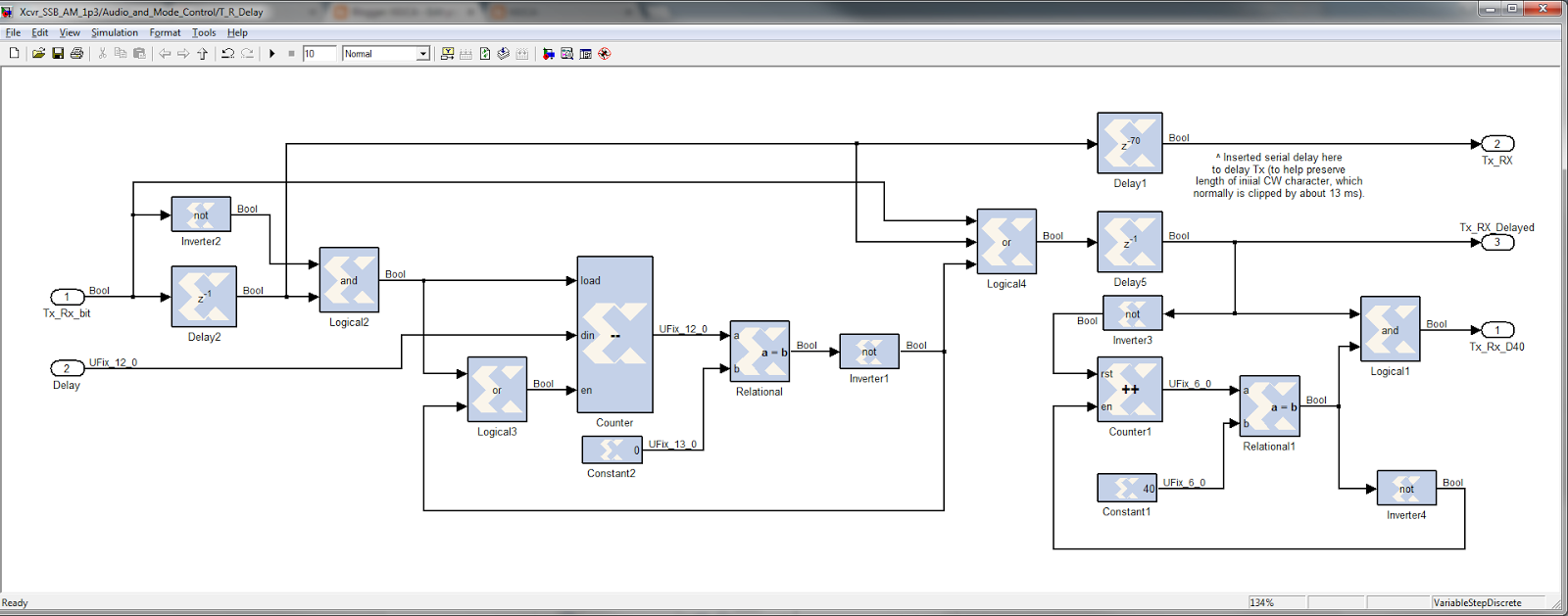Select the Constant2 block

coord(612,450)
